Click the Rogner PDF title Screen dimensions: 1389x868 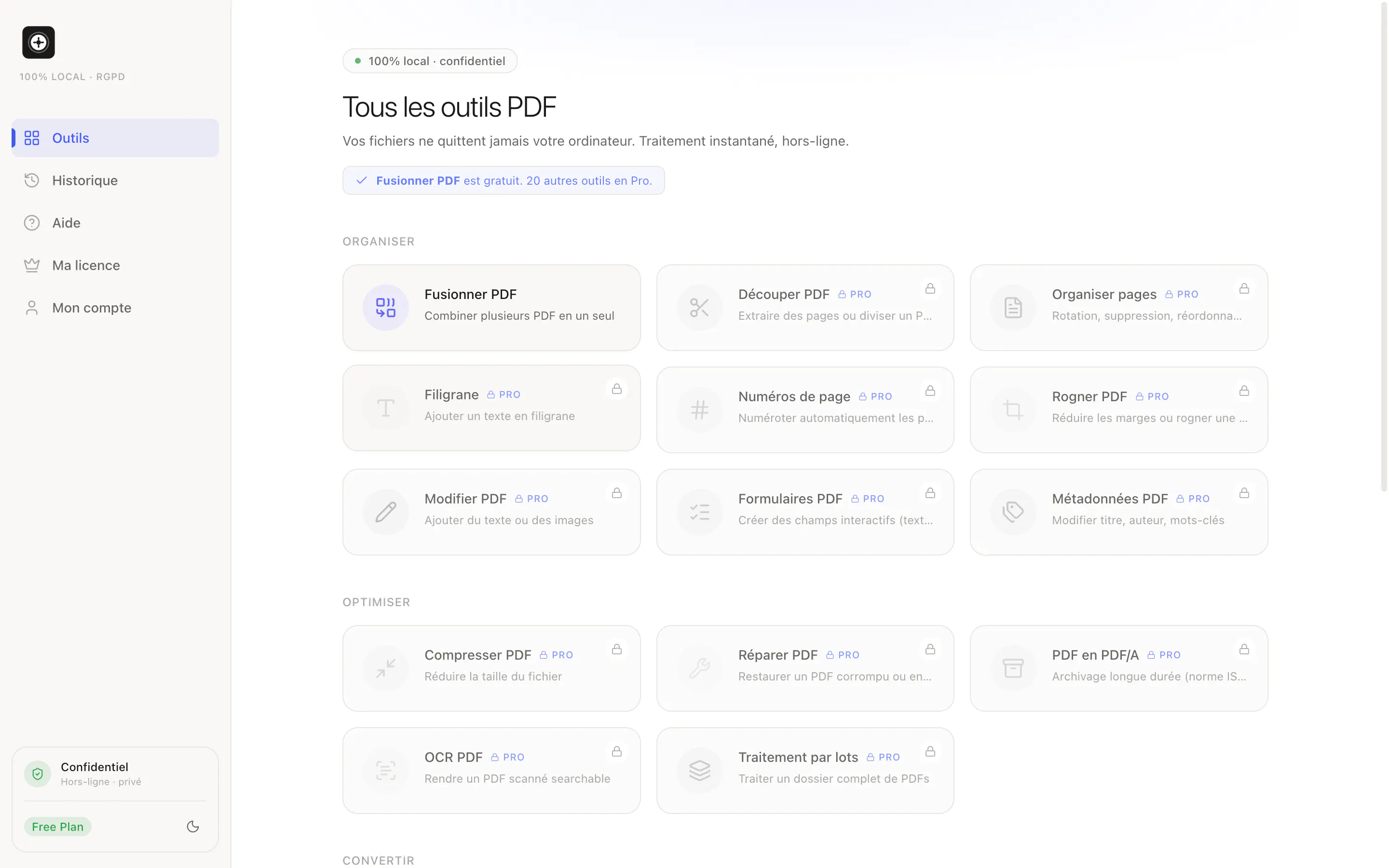coord(1089,396)
